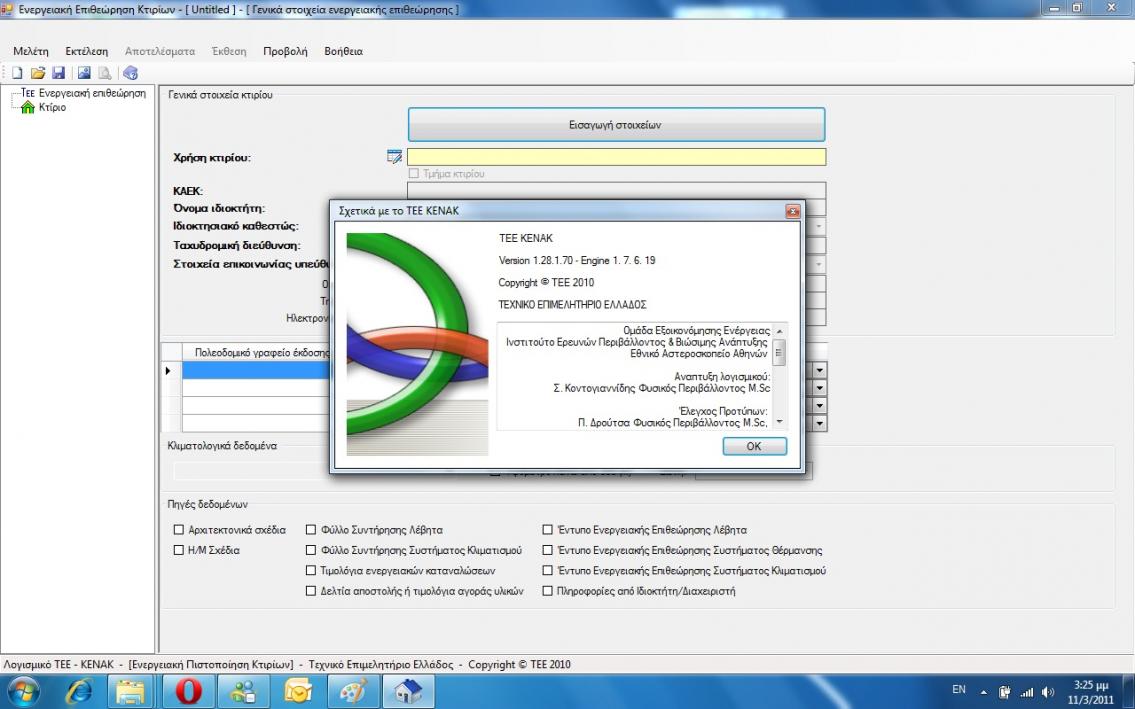Open dropdown arrow in third table row
Viewport: 1135px width, 709px height.
[819, 405]
